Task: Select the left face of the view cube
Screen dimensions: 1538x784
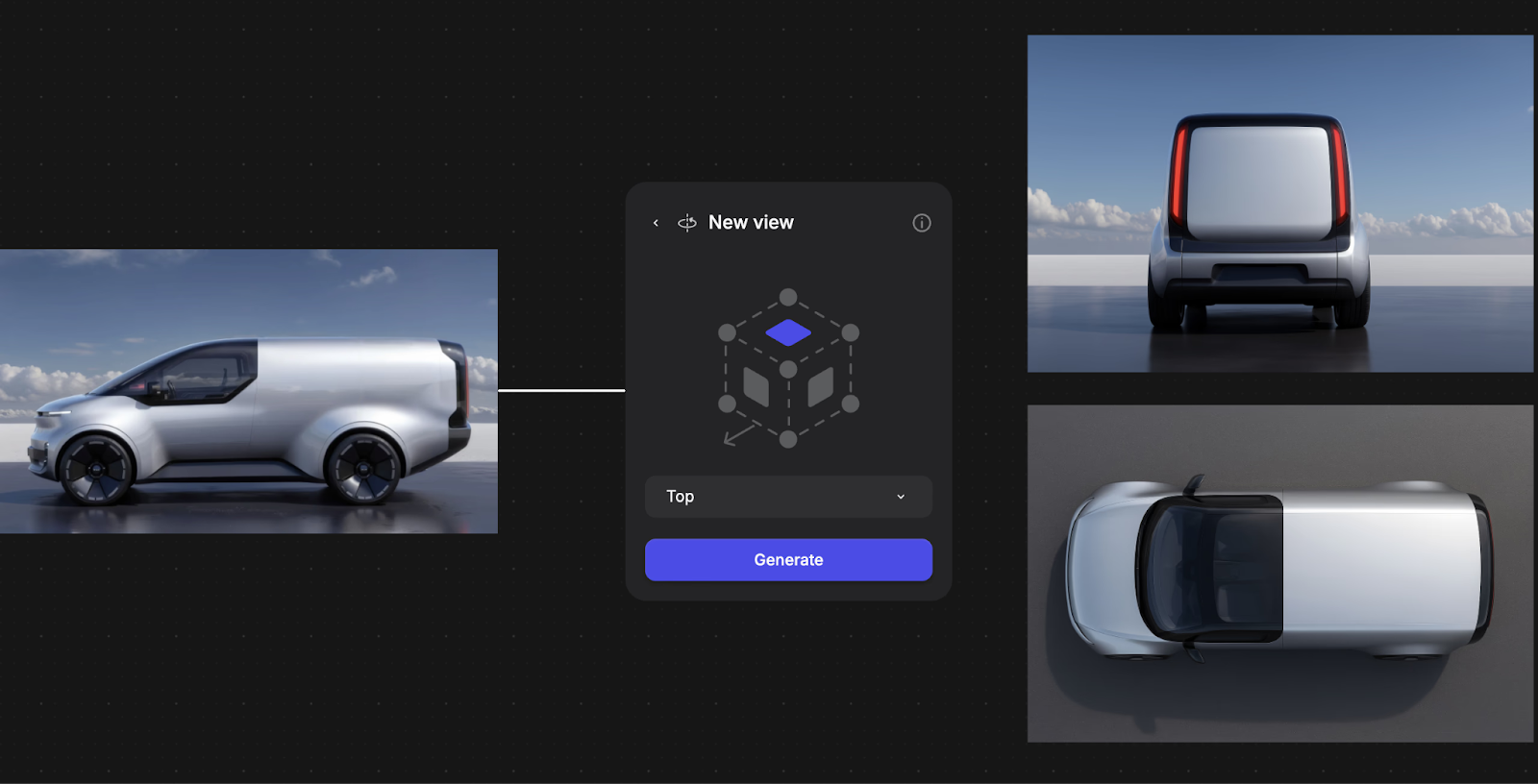Action: point(757,387)
